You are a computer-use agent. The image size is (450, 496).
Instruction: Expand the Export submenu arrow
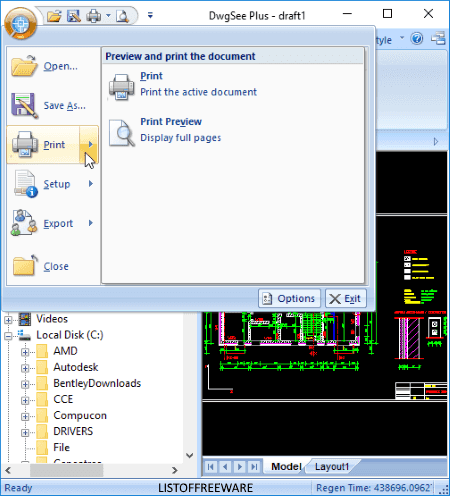[90, 223]
